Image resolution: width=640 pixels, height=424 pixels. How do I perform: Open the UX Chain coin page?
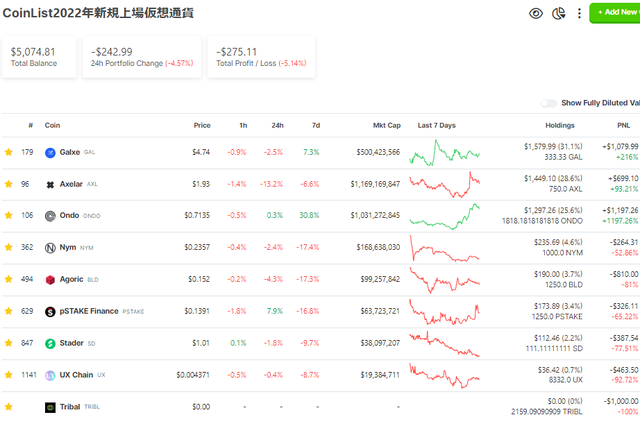point(76,375)
